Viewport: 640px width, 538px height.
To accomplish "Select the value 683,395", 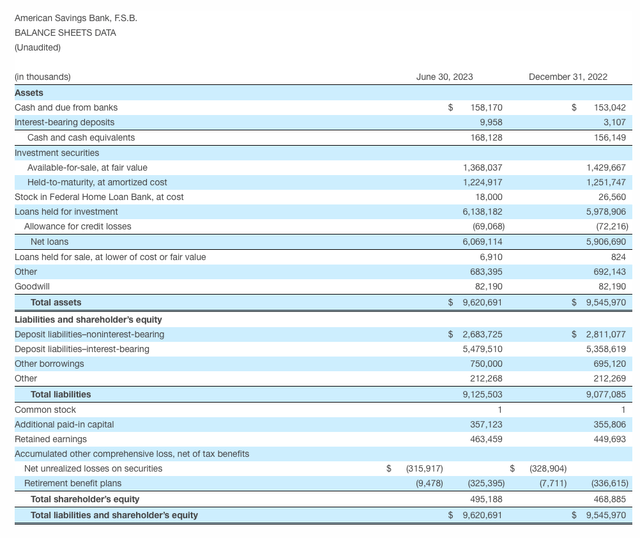I will coord(486,271).
